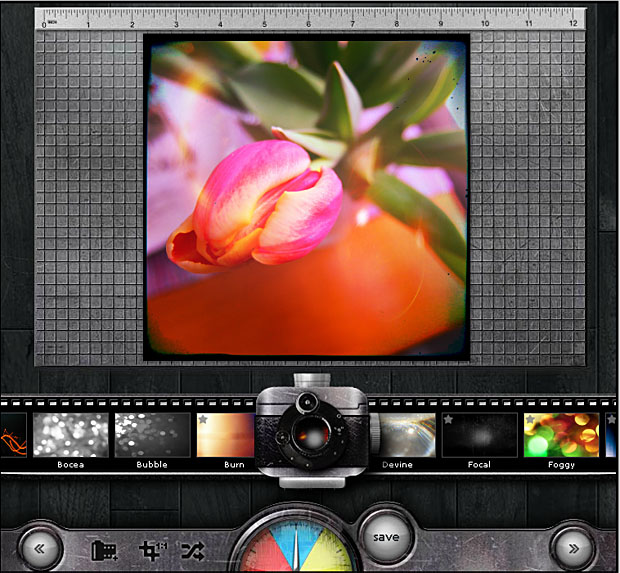Select the Bocea light effect thumbnail
The width and height of the screenshot is (620, 573).
70,435
